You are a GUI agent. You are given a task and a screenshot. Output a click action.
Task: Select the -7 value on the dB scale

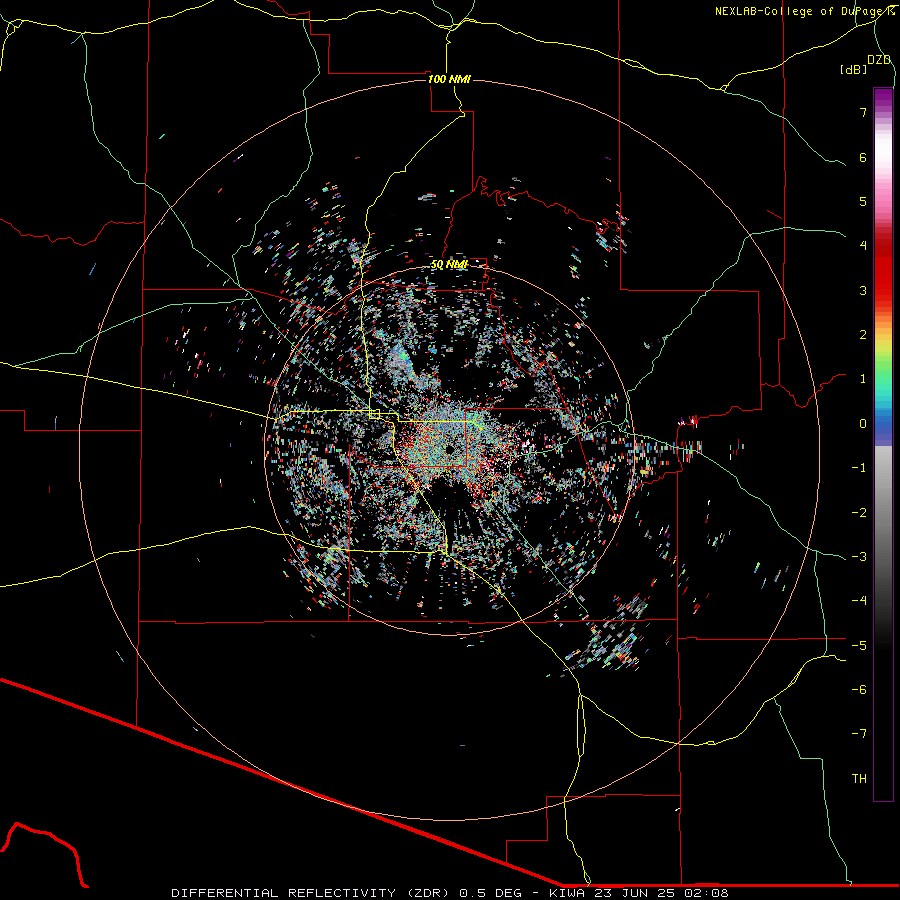(859, 734)
